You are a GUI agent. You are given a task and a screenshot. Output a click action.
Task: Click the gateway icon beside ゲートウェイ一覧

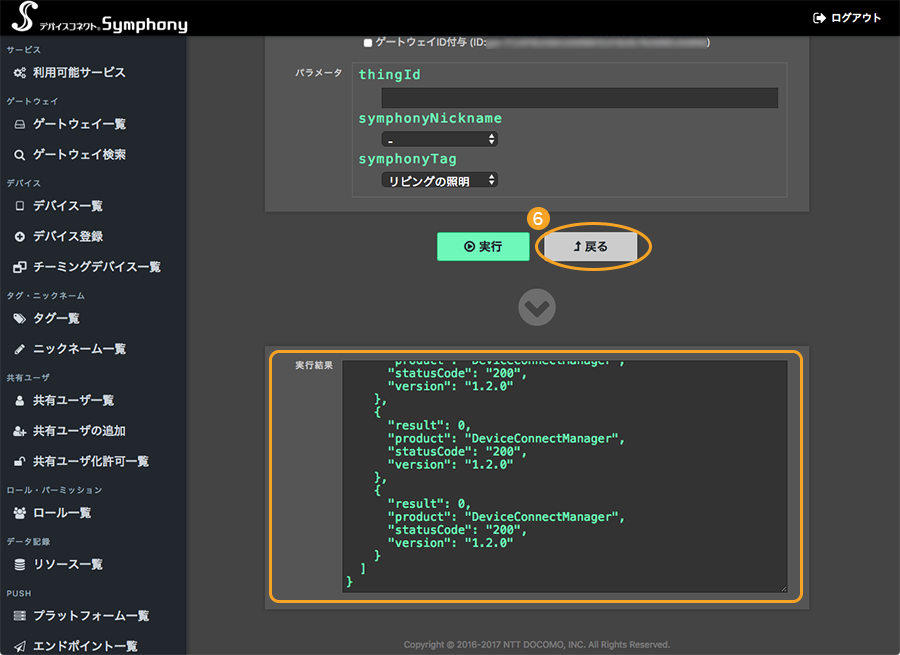point(20,125)
